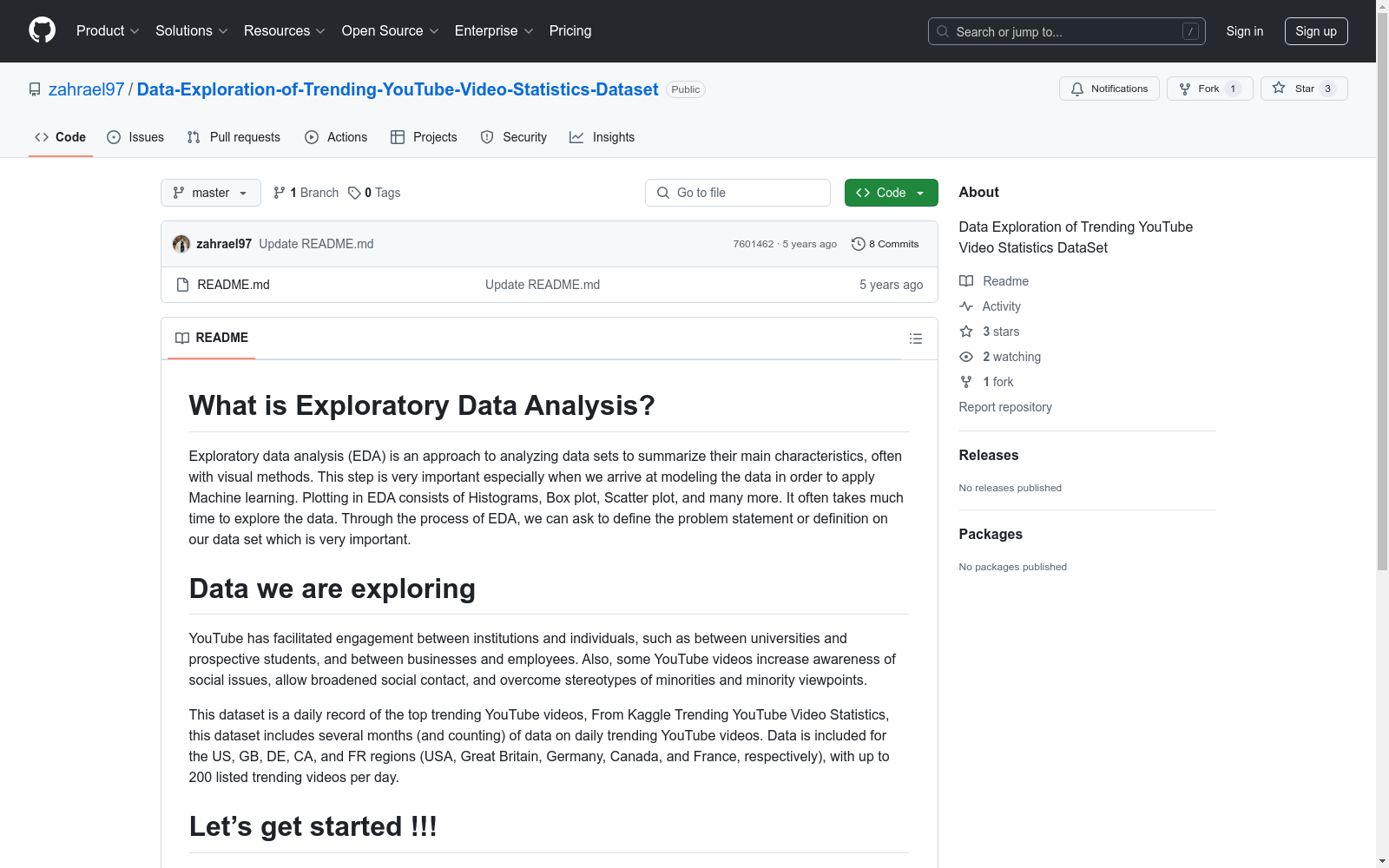1389x868 pixels.
Task: Click the slash shortcut icon in search
Action: tap(1190, 31)
